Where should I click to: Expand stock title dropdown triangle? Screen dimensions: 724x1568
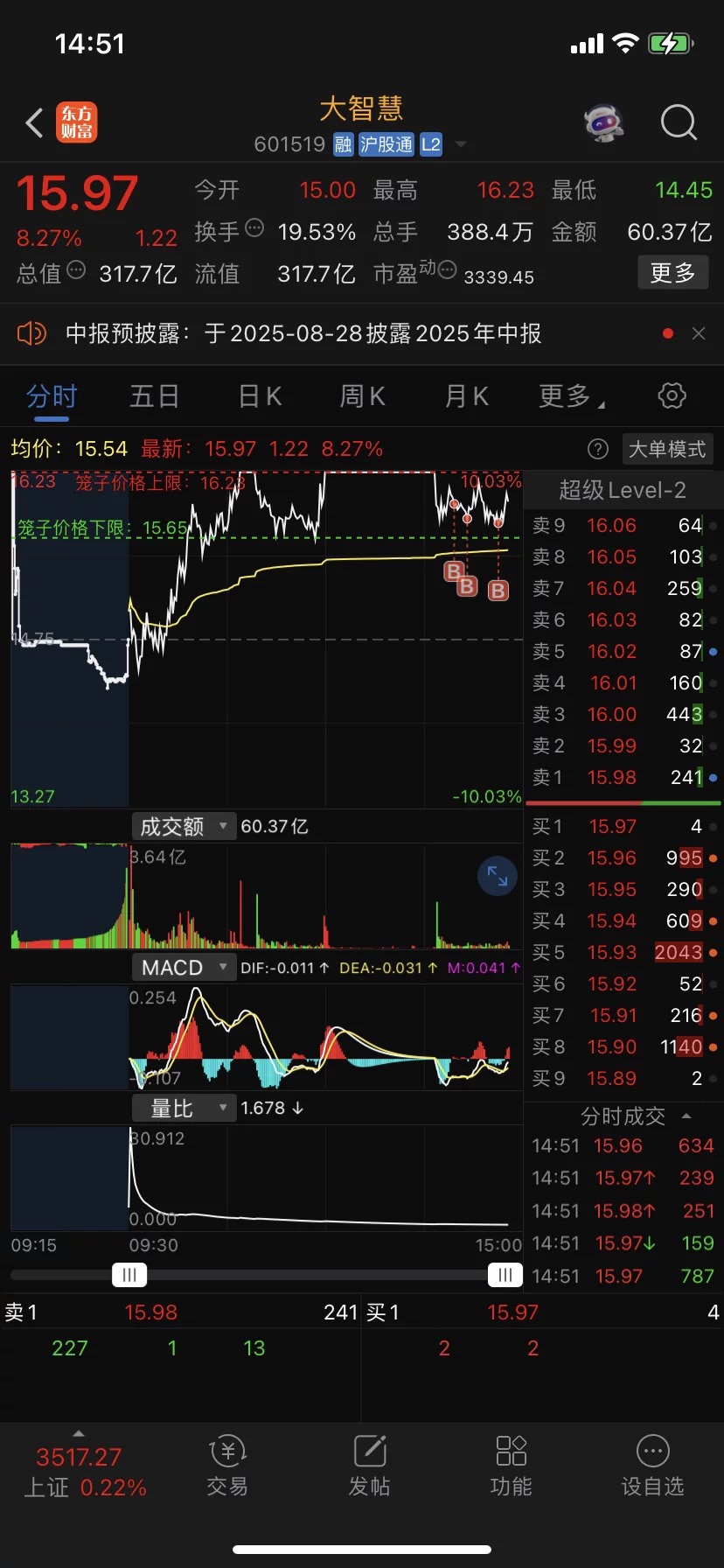pos(462,144)
